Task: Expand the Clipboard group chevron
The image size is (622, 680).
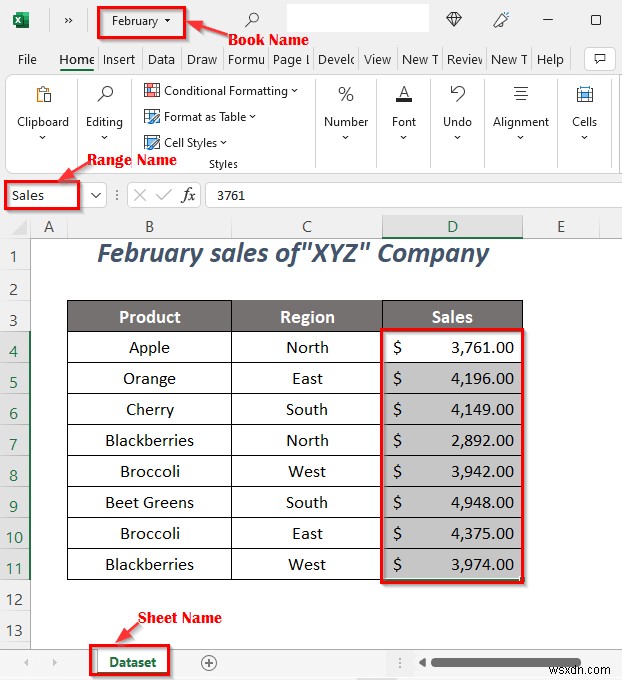Action: (x=43, y=137)
